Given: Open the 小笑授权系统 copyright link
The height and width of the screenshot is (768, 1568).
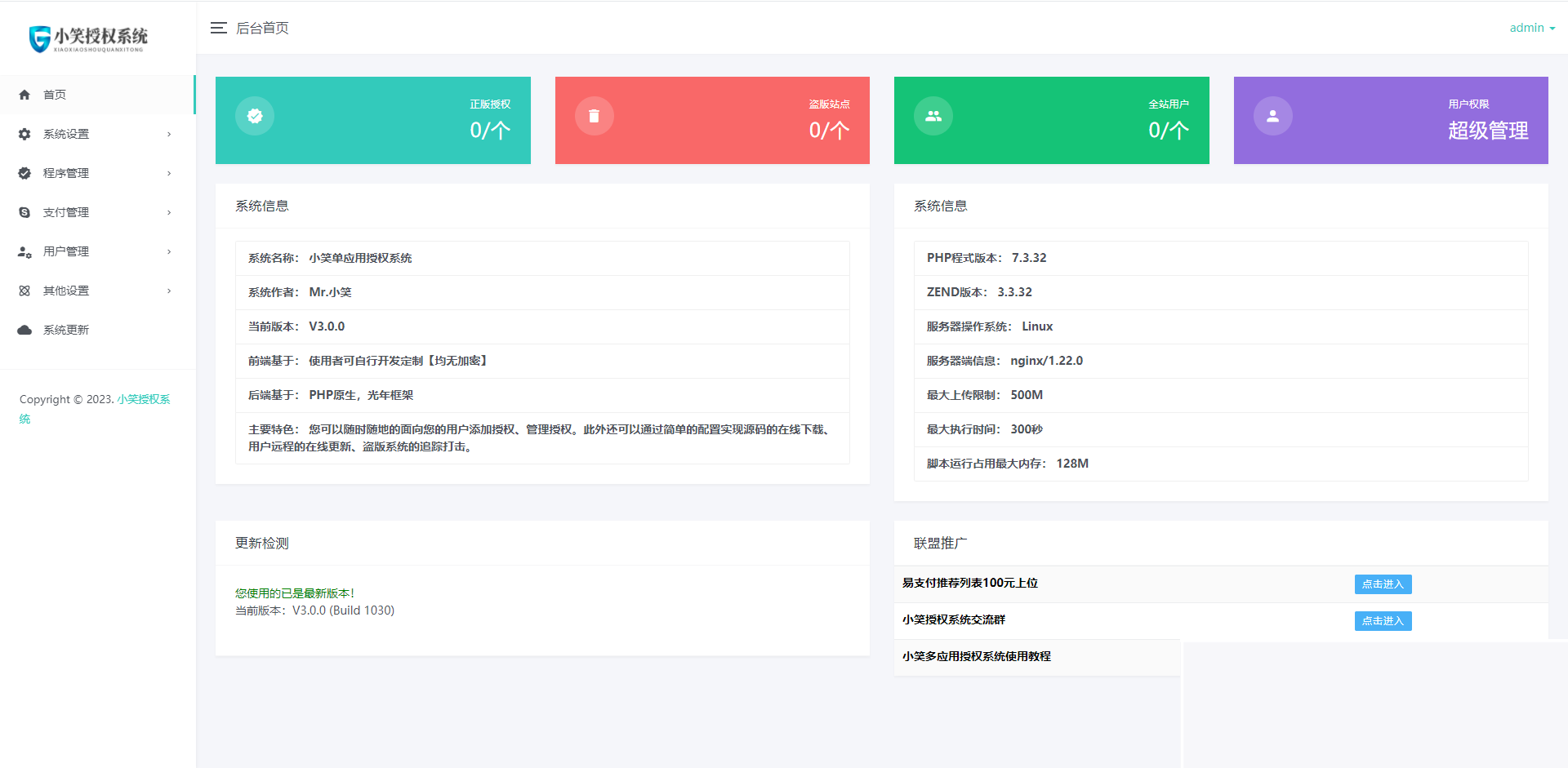Looking at the screenshot, I should [x=143, y=399].
